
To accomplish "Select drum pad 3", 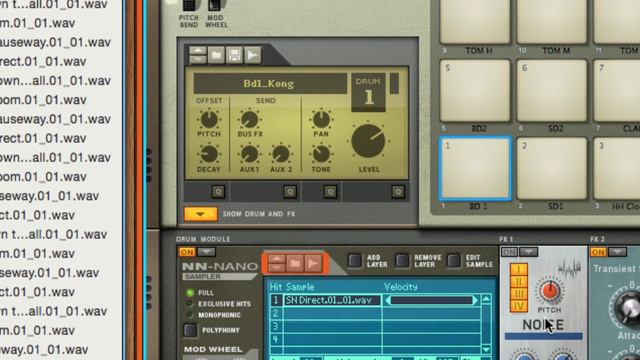I will (x=617, y=169).
